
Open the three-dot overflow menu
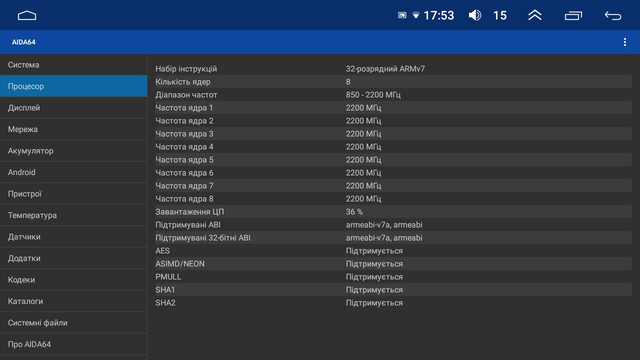[625, 42]
